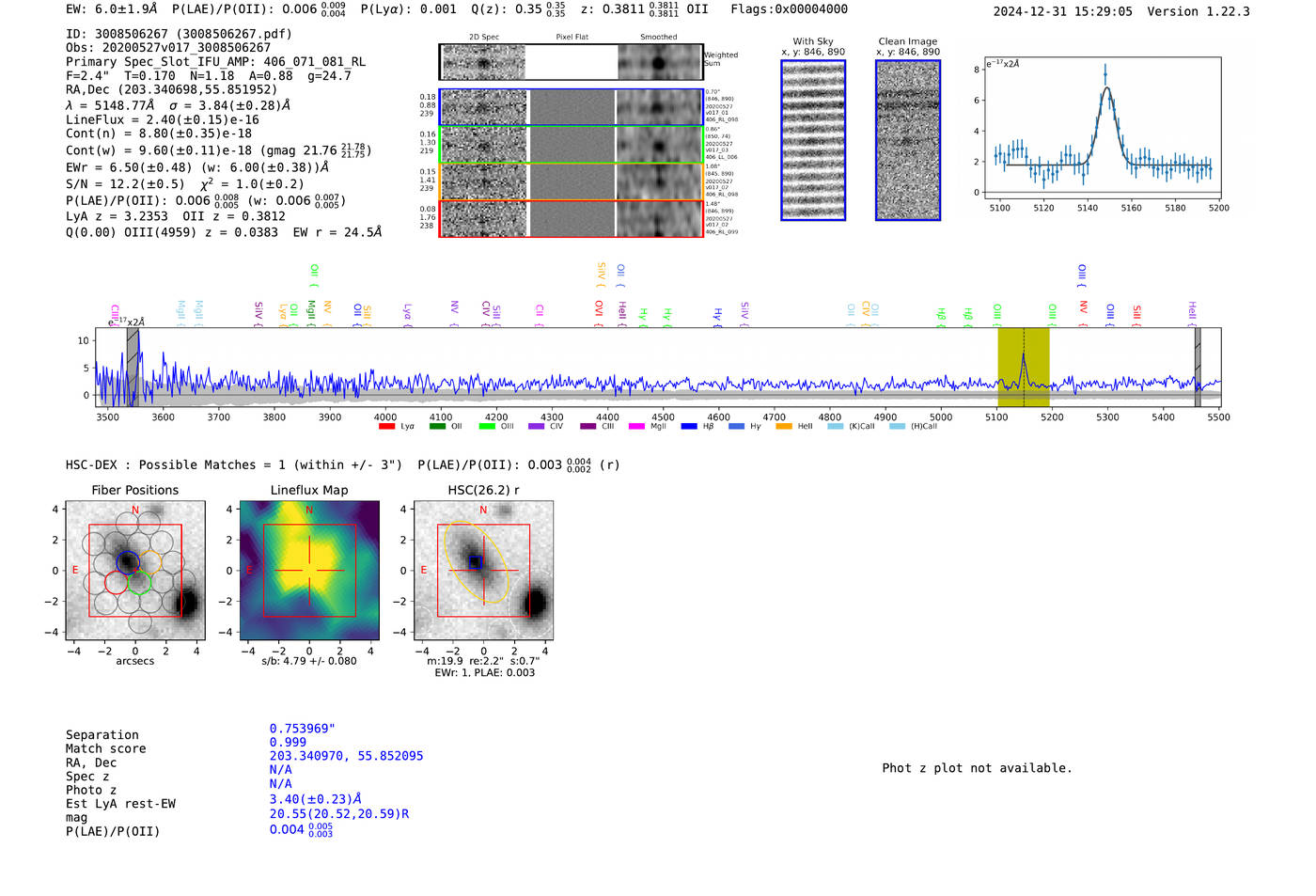The image size is (1316, 896).
Task: Click the blue Hβ legend swatch
Action: (689, 427)
